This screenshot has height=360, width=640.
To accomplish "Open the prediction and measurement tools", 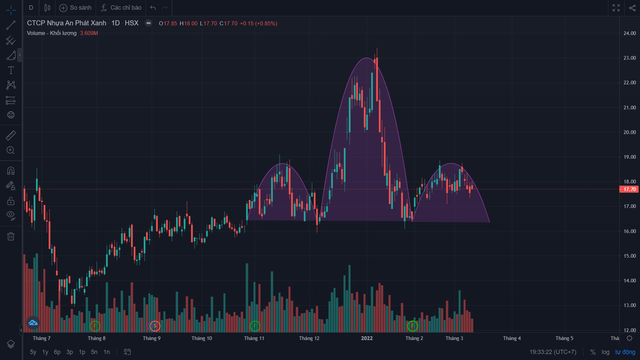I will [11, 100].
